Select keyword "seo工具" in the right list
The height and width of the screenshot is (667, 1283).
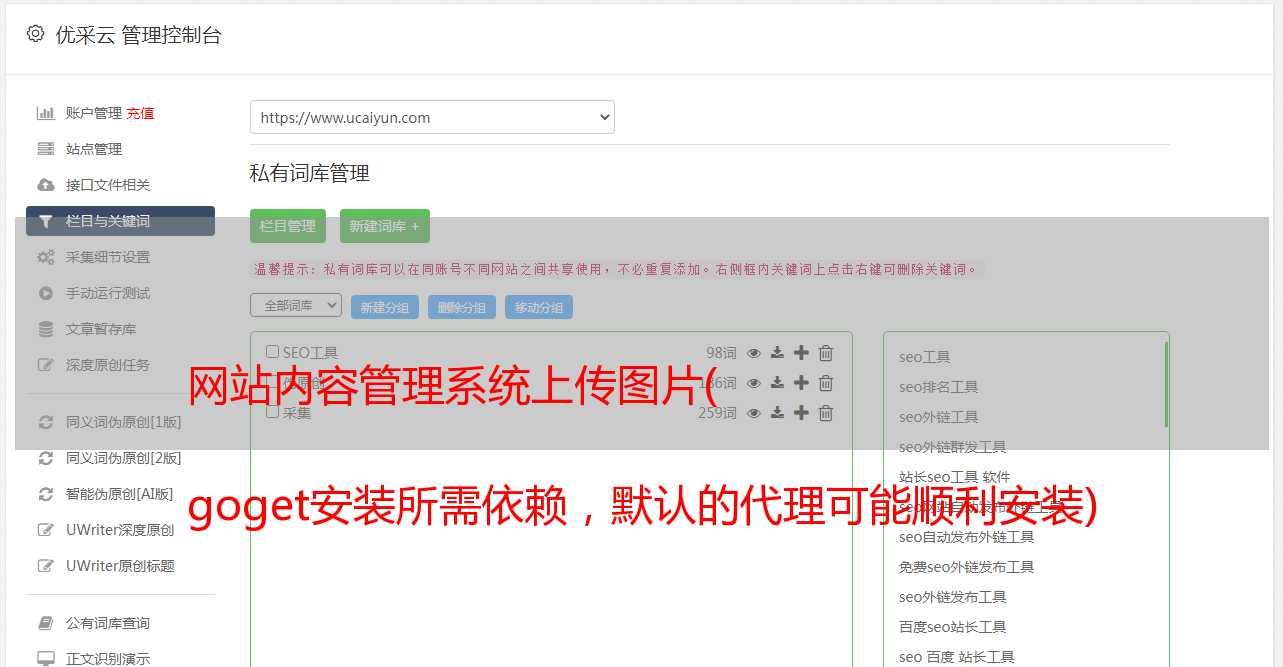(925, 357)
